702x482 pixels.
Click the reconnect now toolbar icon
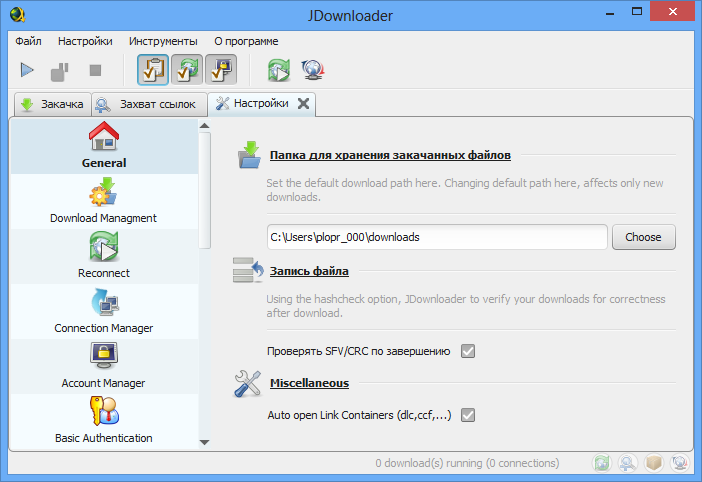pyautogui.click(x=279, y=70)
